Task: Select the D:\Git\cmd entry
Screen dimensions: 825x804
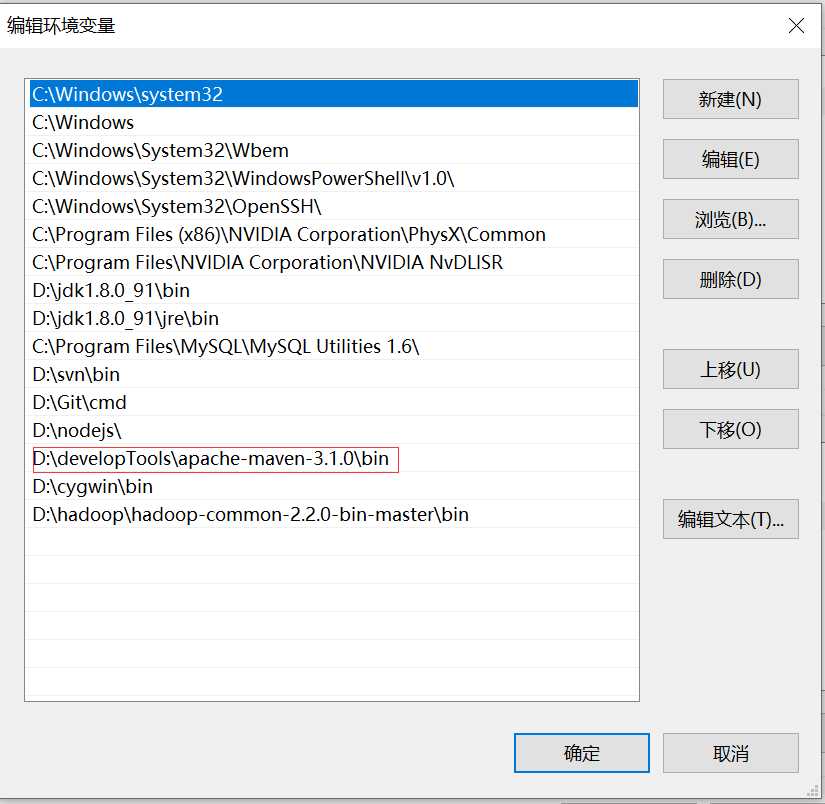Action: [x=332, y=402]
